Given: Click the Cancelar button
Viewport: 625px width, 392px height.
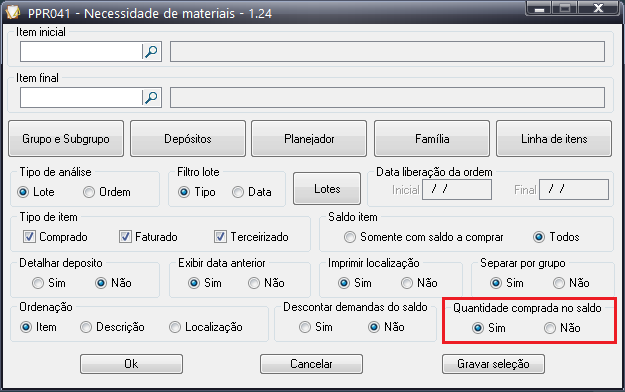Looking at the screenshot, I should [311, 364].
